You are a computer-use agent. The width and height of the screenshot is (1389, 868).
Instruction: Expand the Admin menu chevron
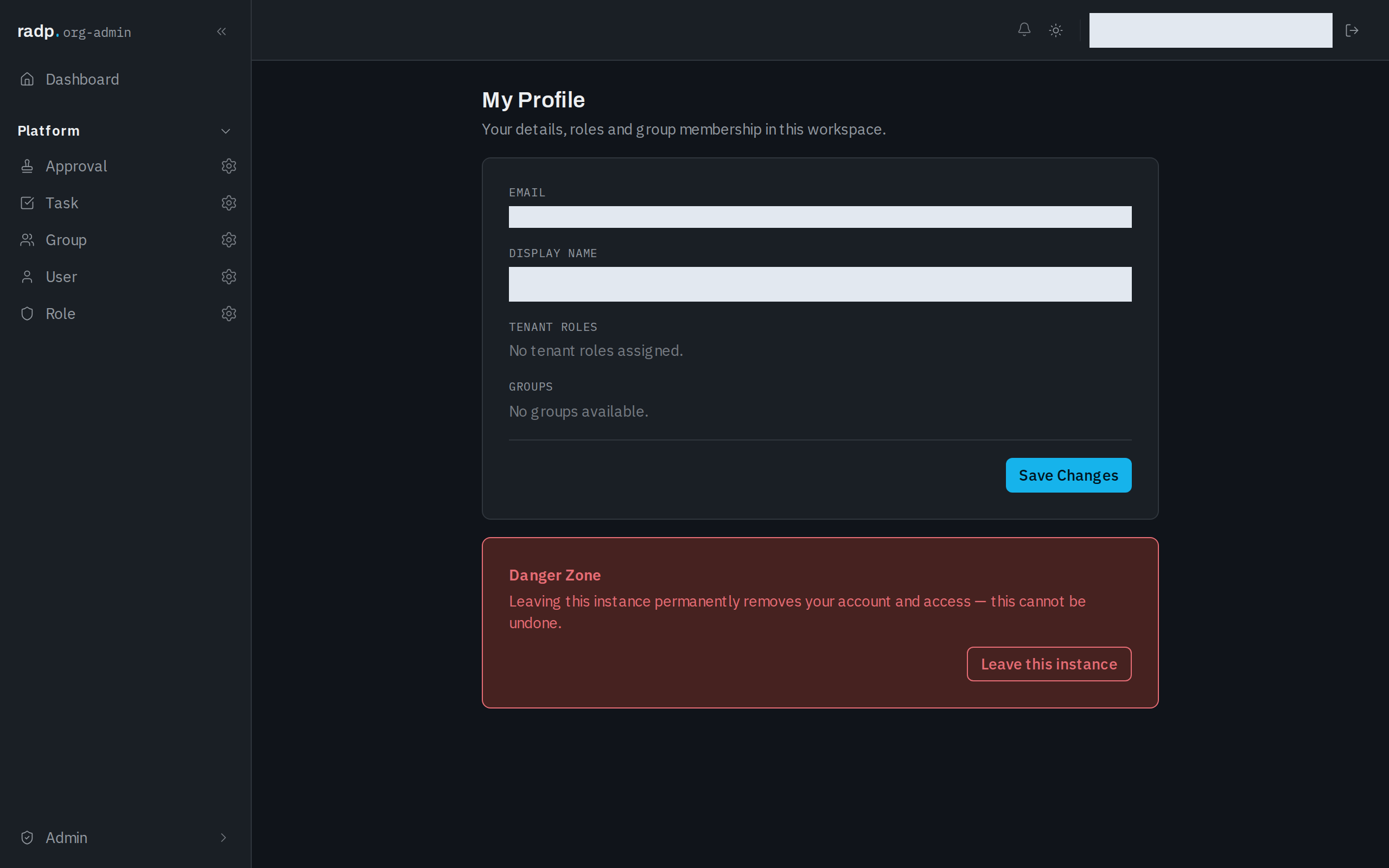pyautogui.click(x=224, y=838)
